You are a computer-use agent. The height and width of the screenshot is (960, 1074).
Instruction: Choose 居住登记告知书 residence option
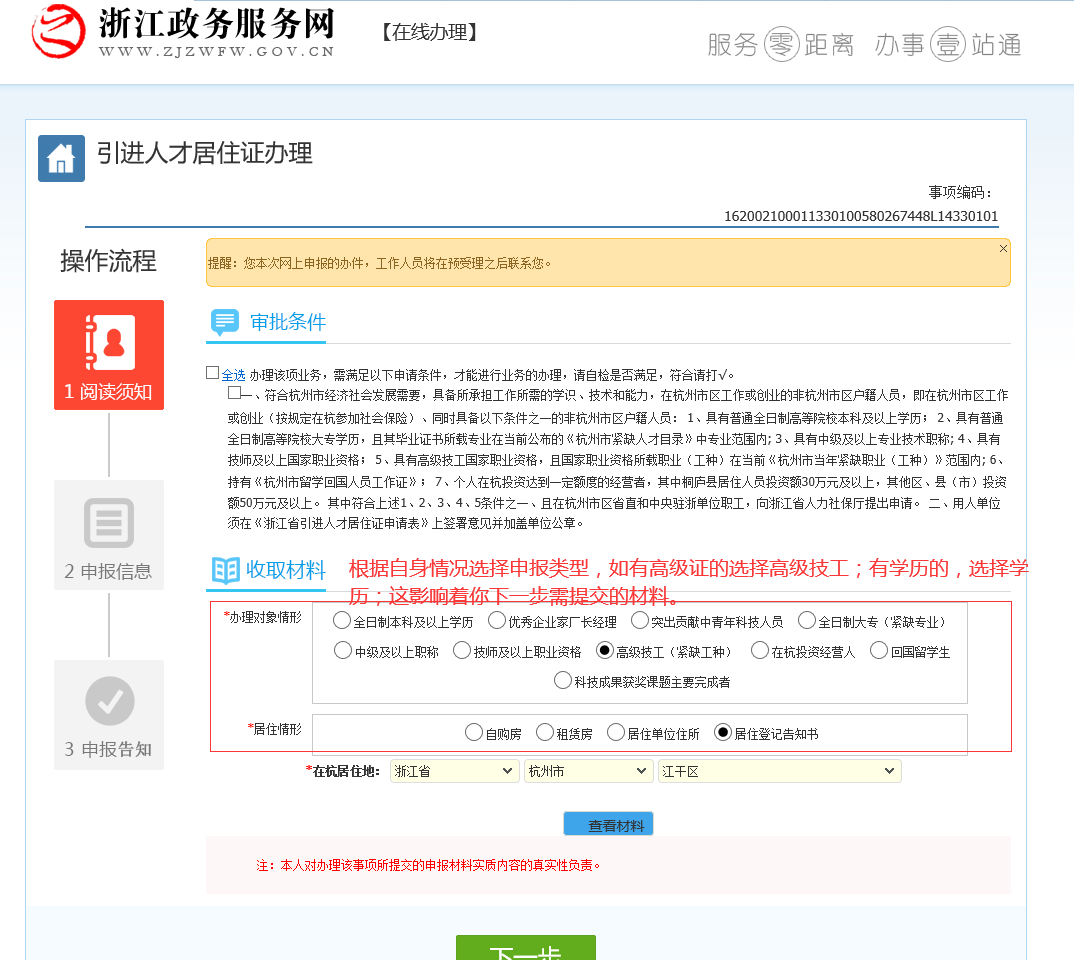[723, 733]
